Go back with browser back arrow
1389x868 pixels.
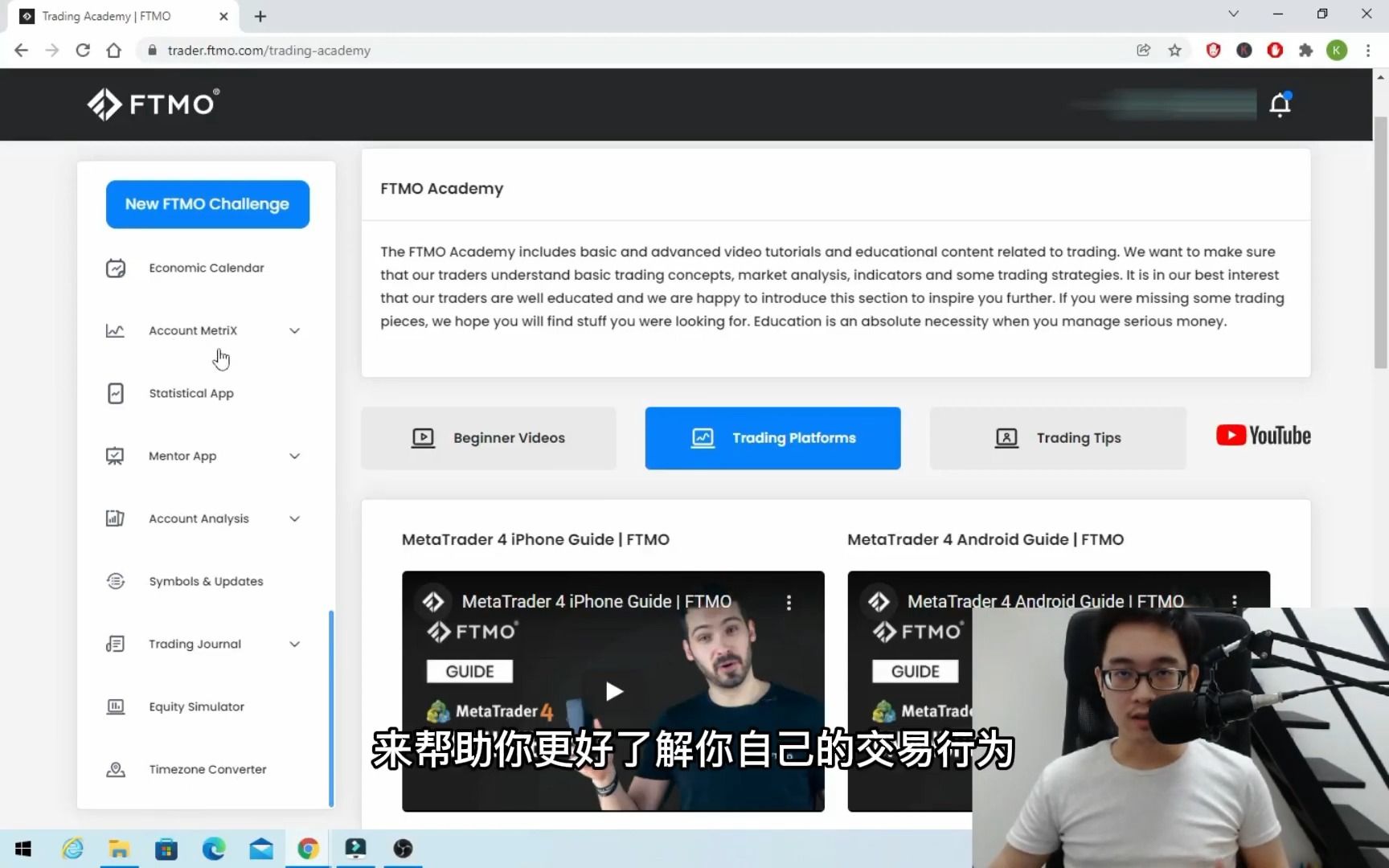(22, 51)
